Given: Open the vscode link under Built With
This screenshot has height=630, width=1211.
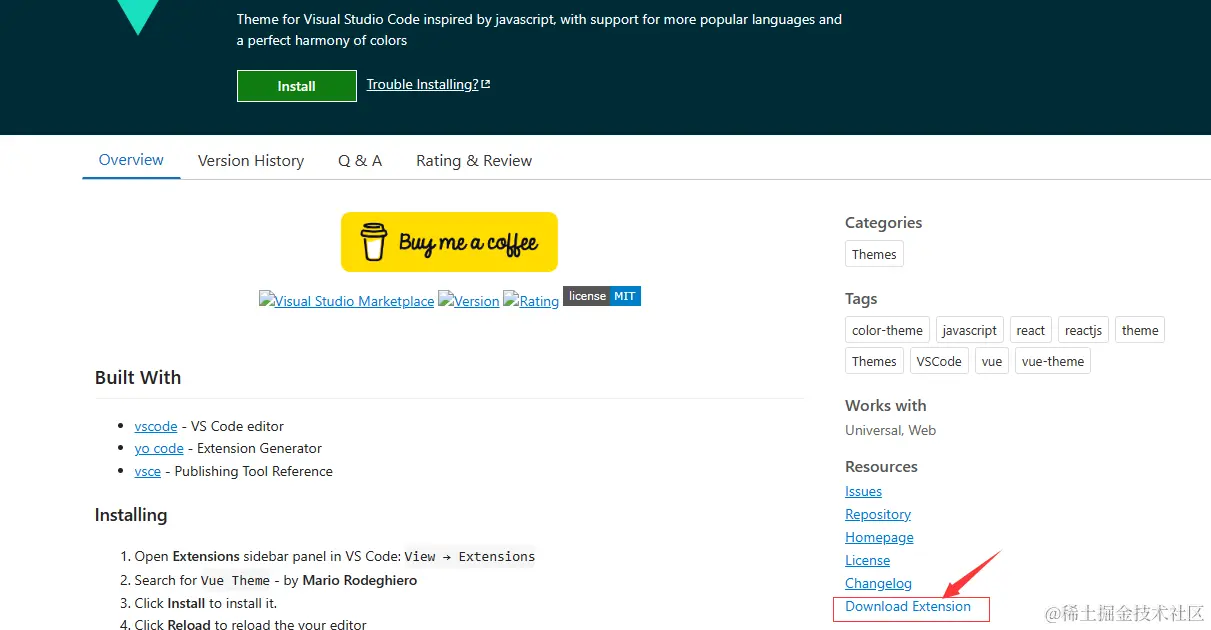Looking at the screenshot, I should [x=156, y=426].
